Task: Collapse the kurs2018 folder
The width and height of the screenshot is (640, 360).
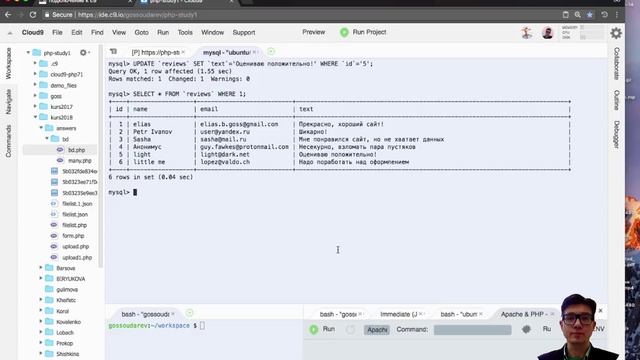Action: pos(35,117)
